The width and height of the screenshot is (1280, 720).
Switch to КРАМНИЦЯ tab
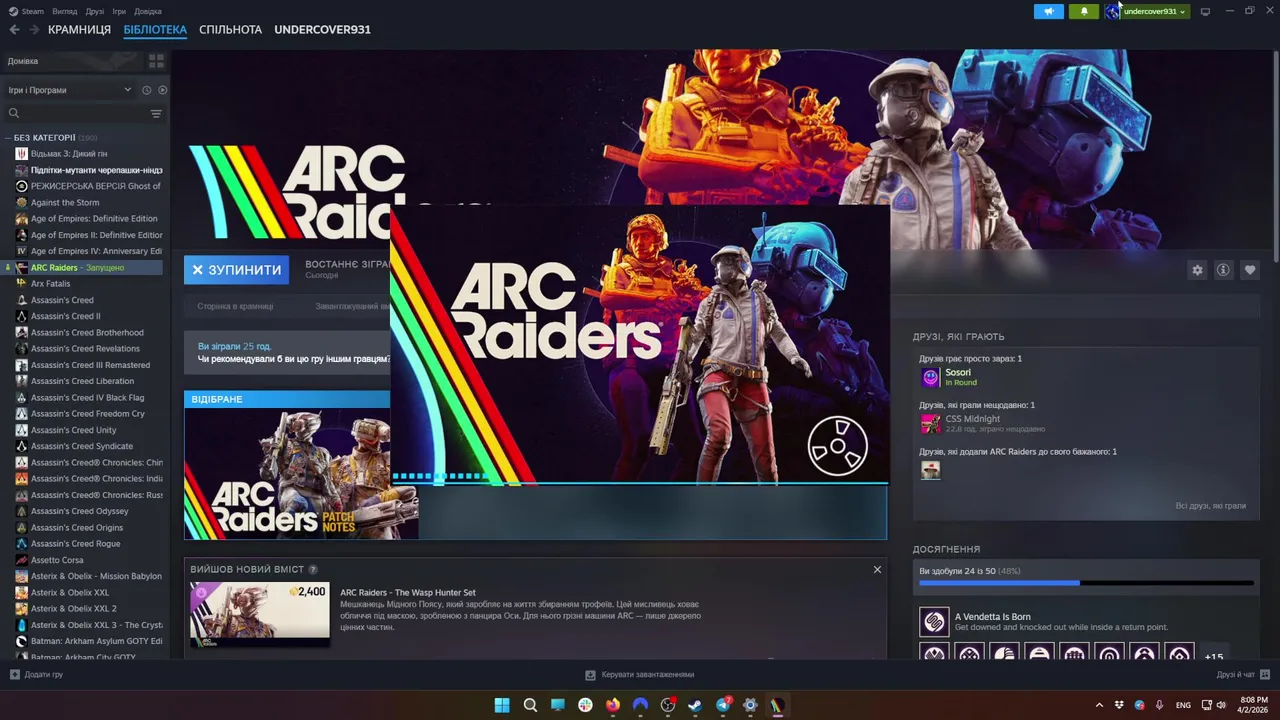[x=79, y=30]
